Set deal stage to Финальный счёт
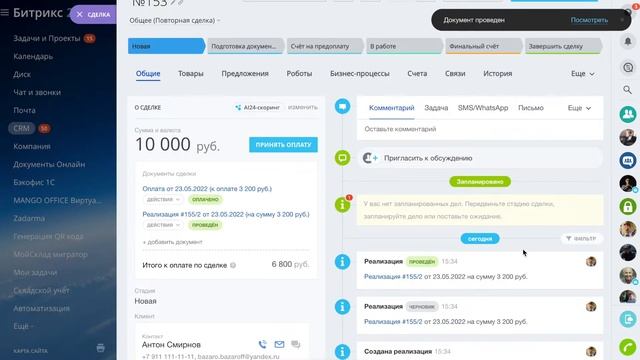 483,46
